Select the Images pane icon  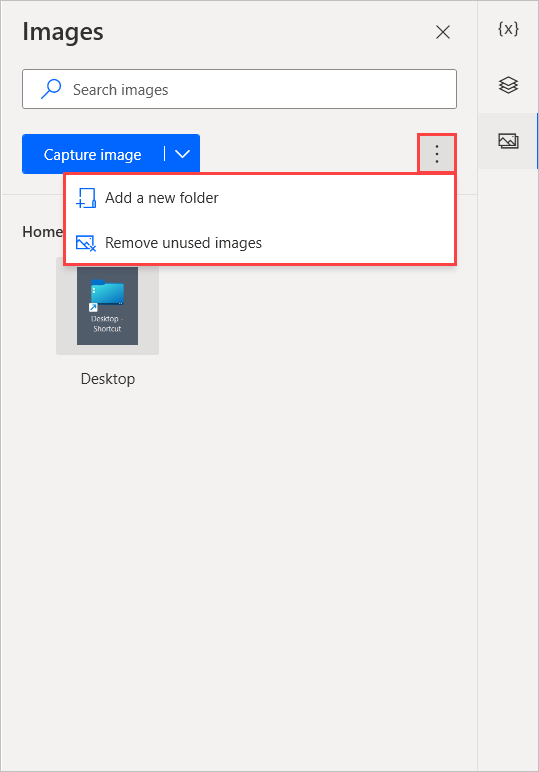[508, 141]
